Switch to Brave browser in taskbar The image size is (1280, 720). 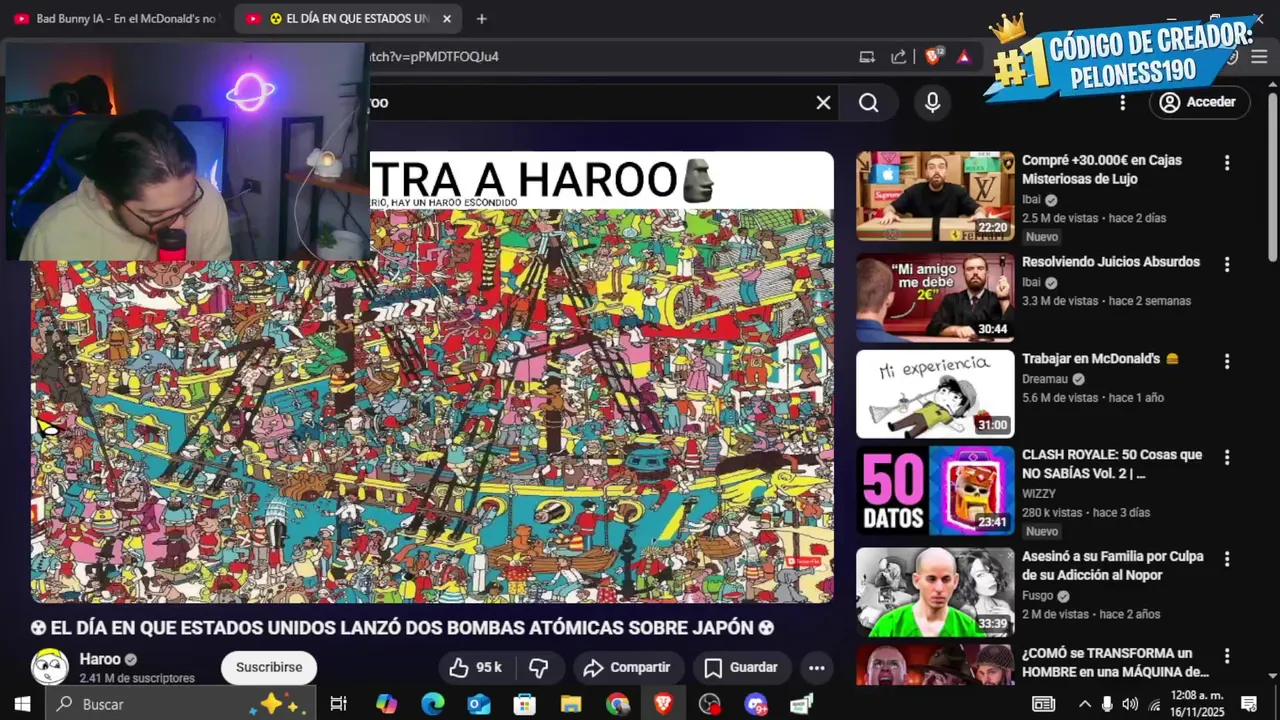663,704
